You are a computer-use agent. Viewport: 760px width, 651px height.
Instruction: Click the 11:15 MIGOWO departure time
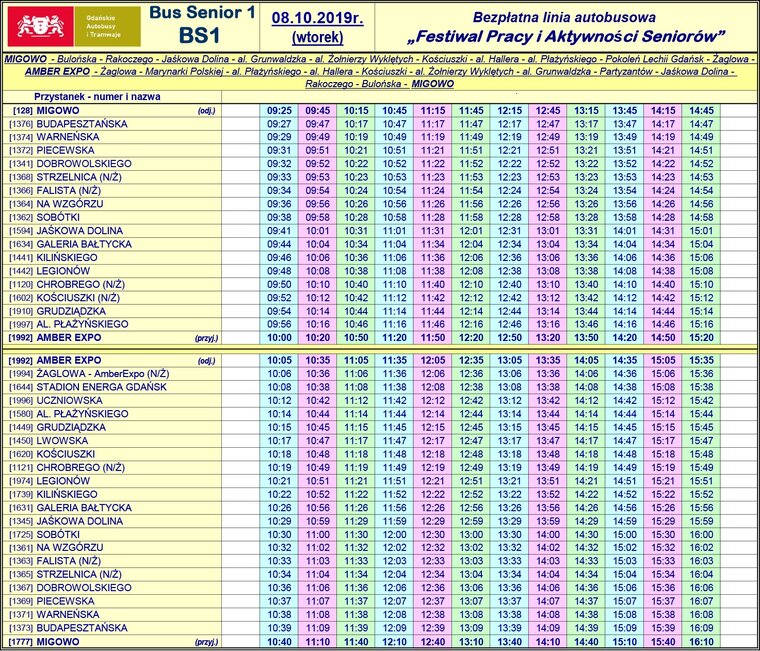433,111
